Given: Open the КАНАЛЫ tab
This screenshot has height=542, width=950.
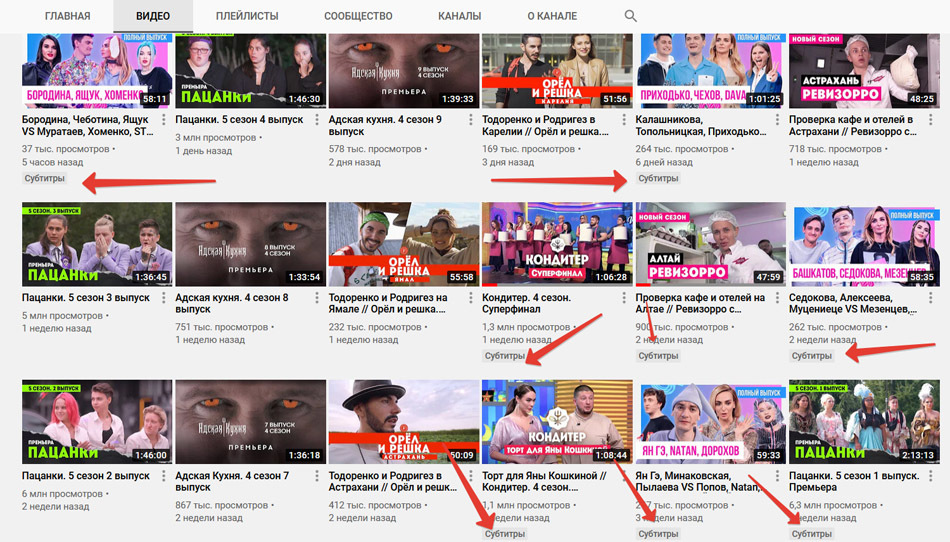Looking at the screenshot, I should point(459,16).
